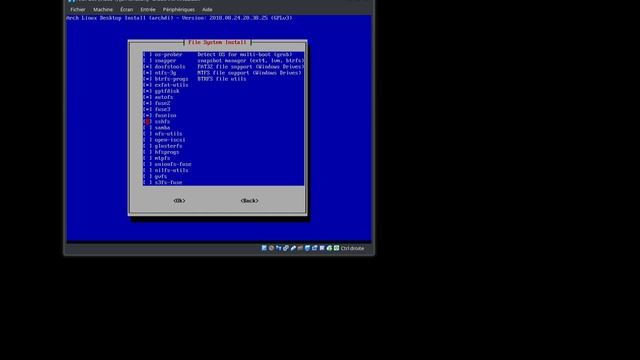
Task: Click the File System Install dialog title
Action: click(218, 42)
